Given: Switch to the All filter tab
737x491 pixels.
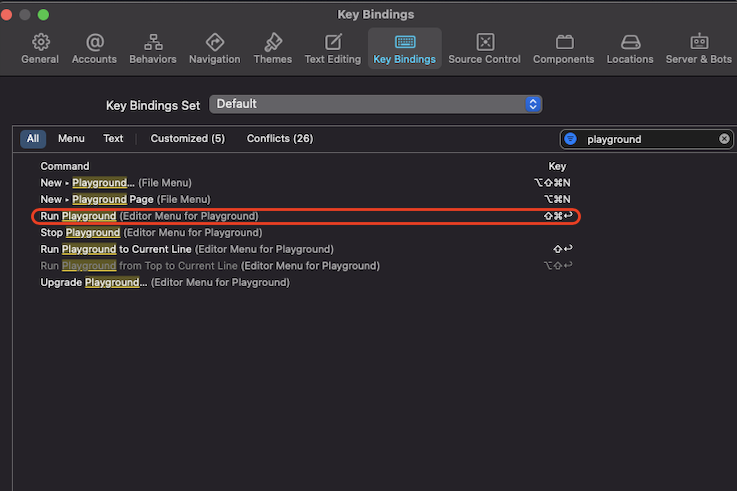Looking at the screenshot, I should [33, 139].
